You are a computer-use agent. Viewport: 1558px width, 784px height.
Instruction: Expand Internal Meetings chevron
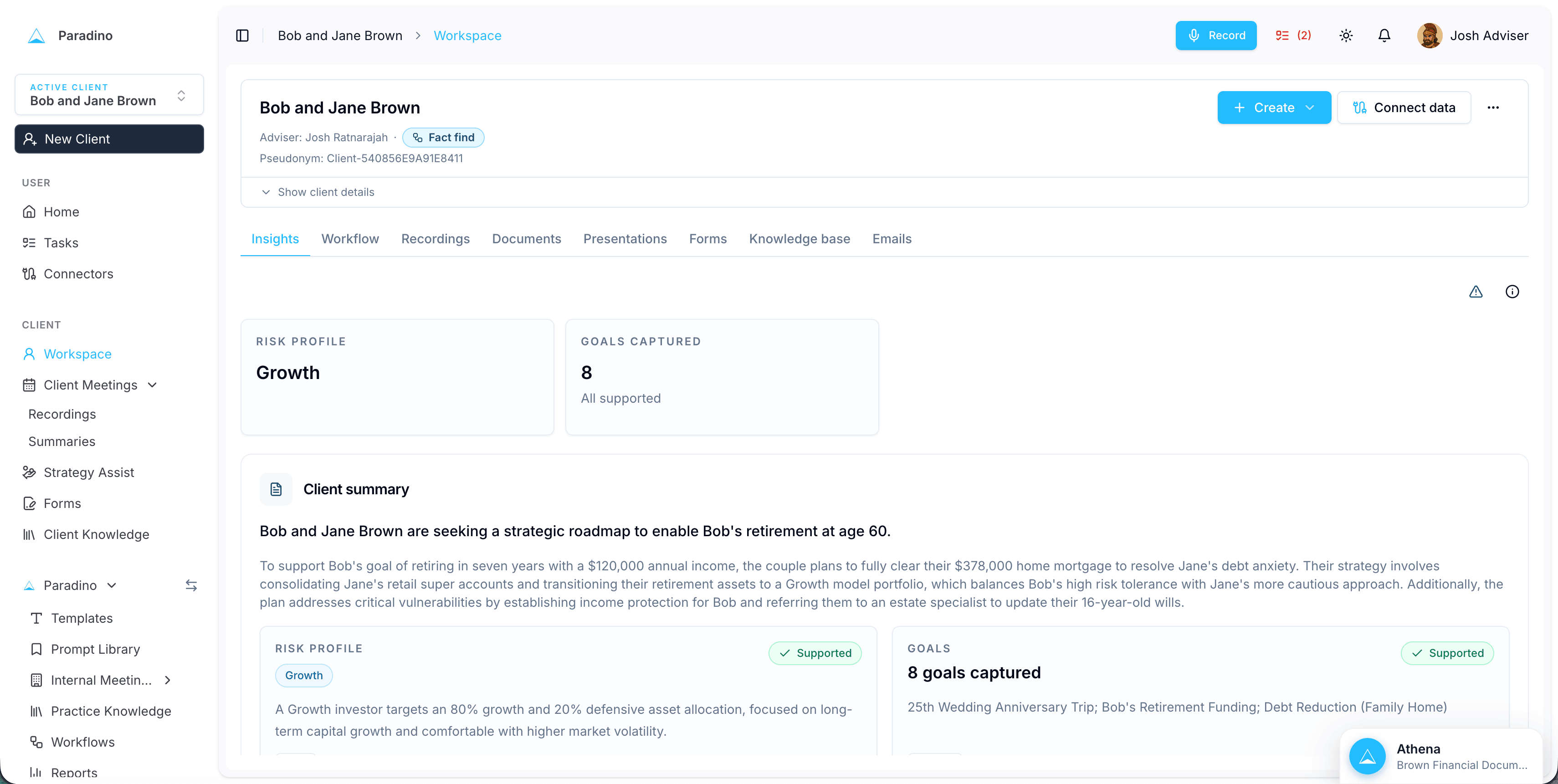[x=168, y=681]
